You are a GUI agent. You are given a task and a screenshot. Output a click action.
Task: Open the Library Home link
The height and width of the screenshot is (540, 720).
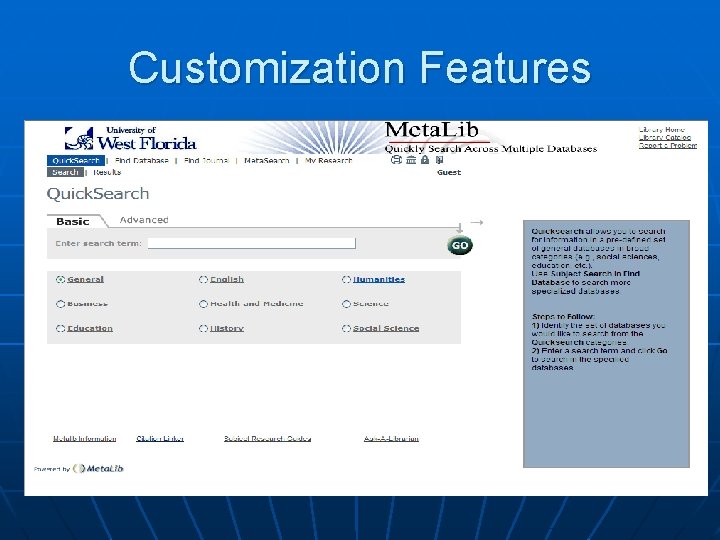pyautogui.click(x=661, y=130)
